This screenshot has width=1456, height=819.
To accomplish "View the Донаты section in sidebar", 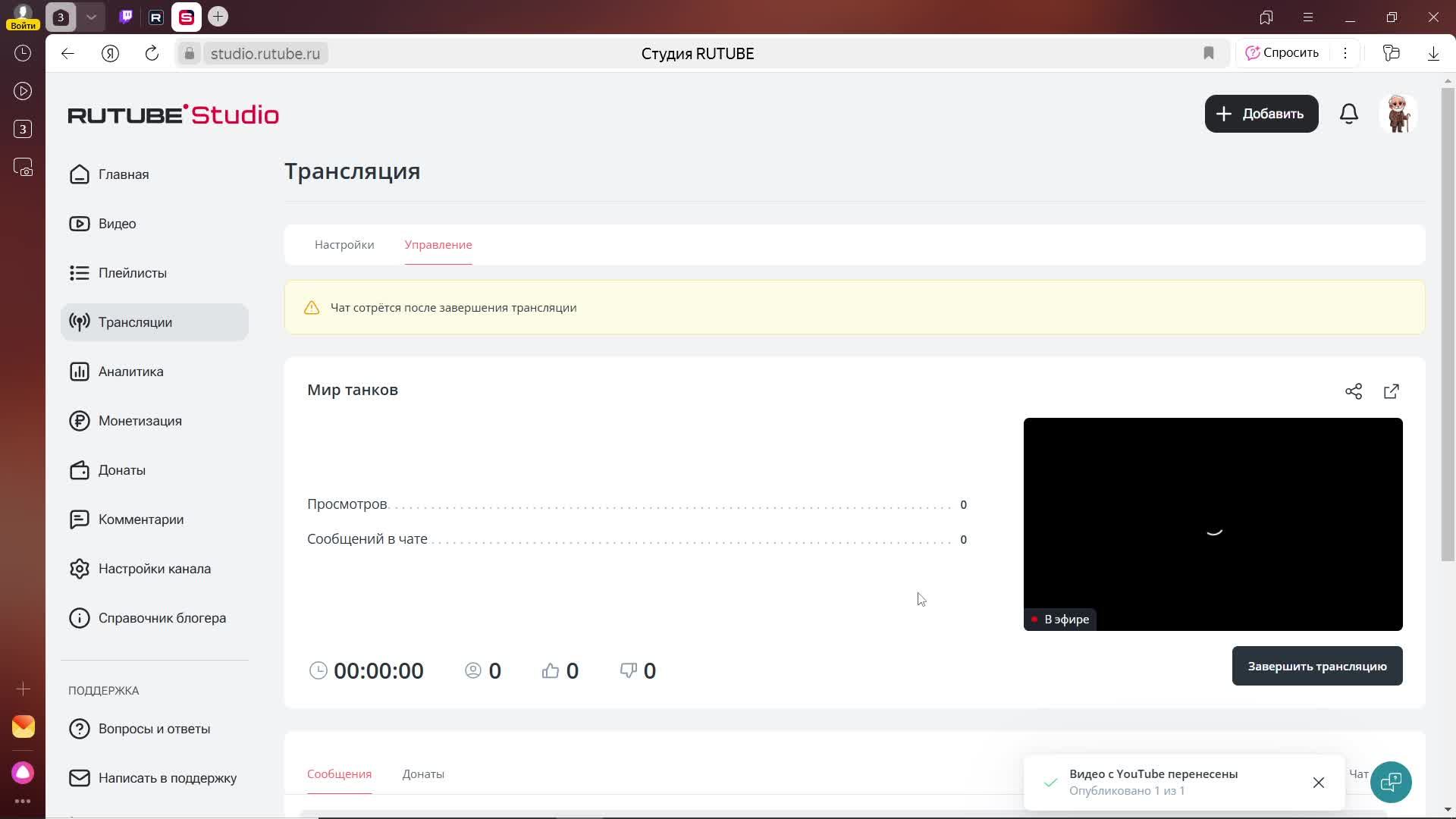I will coord(122,470).
